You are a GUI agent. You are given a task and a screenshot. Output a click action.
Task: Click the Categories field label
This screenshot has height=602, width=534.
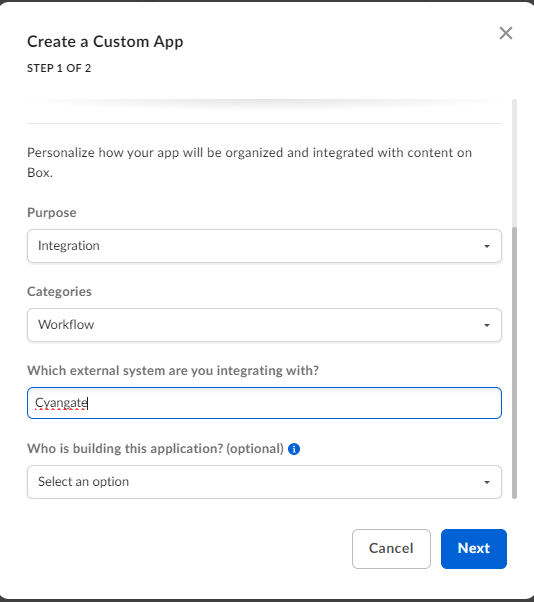[x=60, y=292]
